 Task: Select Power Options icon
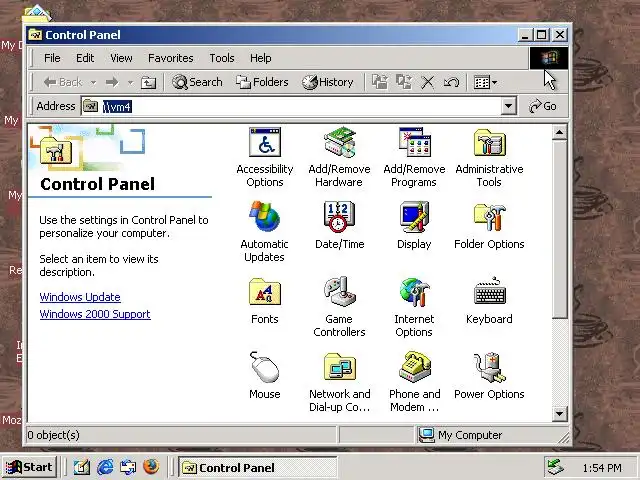(489, 376)
